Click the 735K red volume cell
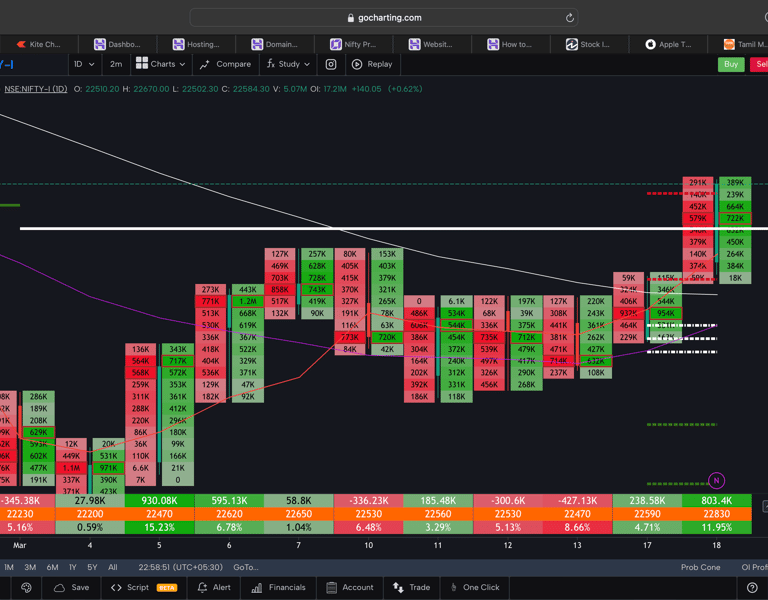Screen dimensions: 768x600 (x=489, y=337)
